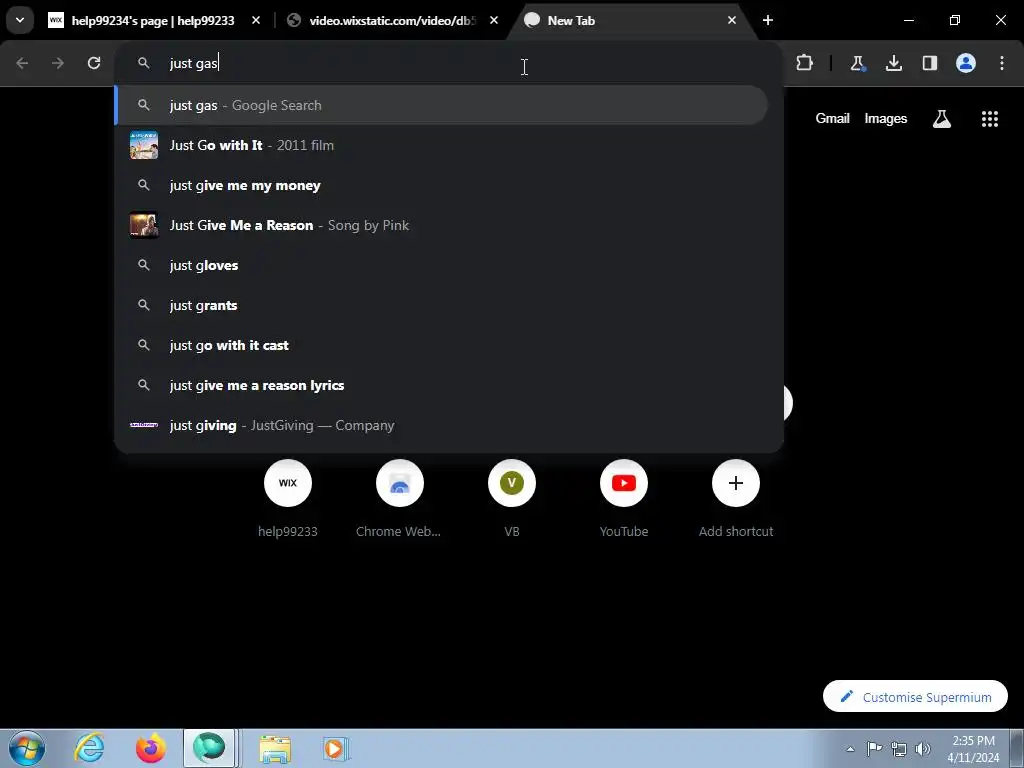
Task: Select the New Tab tab
Action: tap(627, 21)
